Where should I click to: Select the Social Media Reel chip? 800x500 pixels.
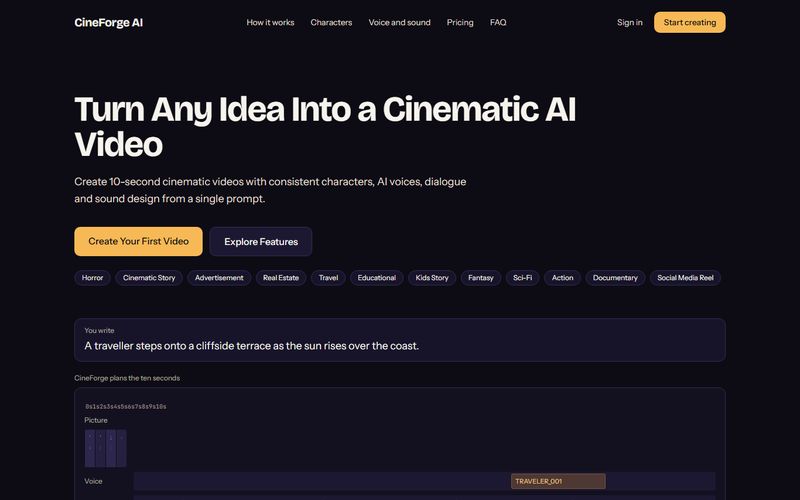(685, 278)
